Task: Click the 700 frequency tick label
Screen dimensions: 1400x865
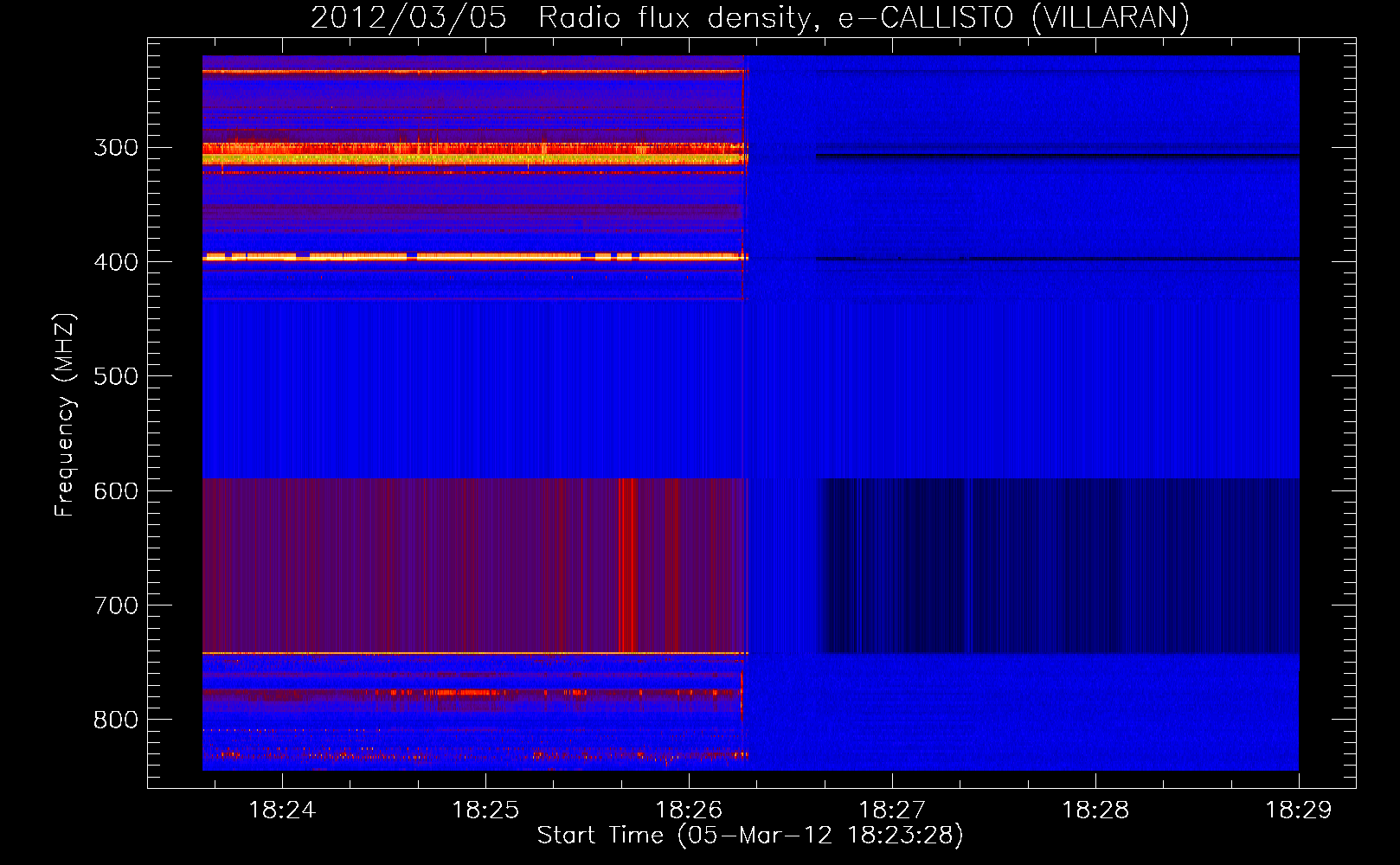Action: click(116, 605)
